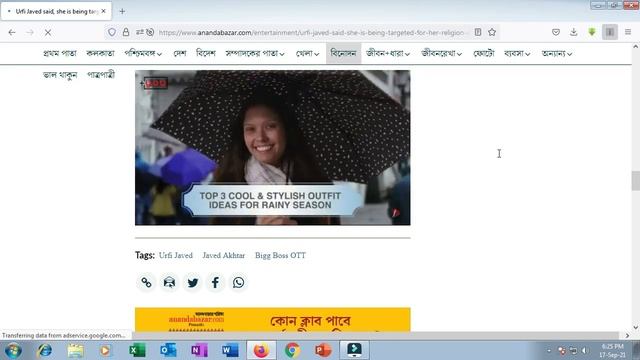This screenshot has height=360, width=640.
Task: Click the vertical scrollbar thumb
Action: pos(636,181)
